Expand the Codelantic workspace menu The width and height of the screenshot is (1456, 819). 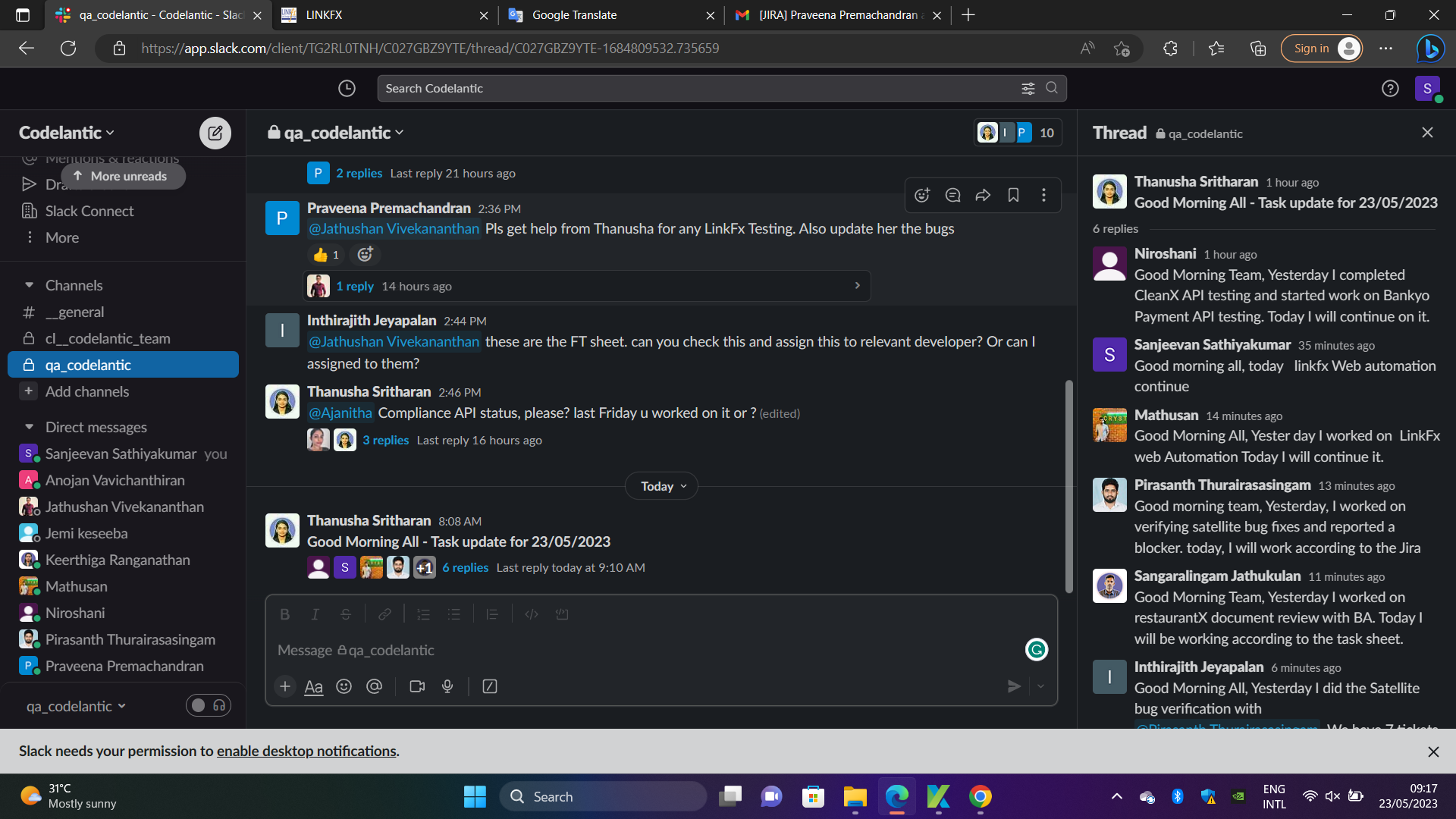67,133
